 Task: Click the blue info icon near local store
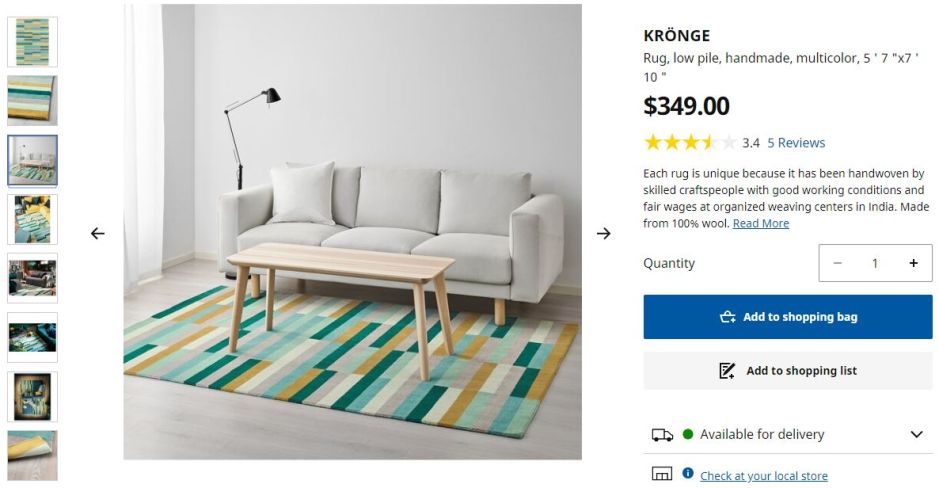[687, 473]
